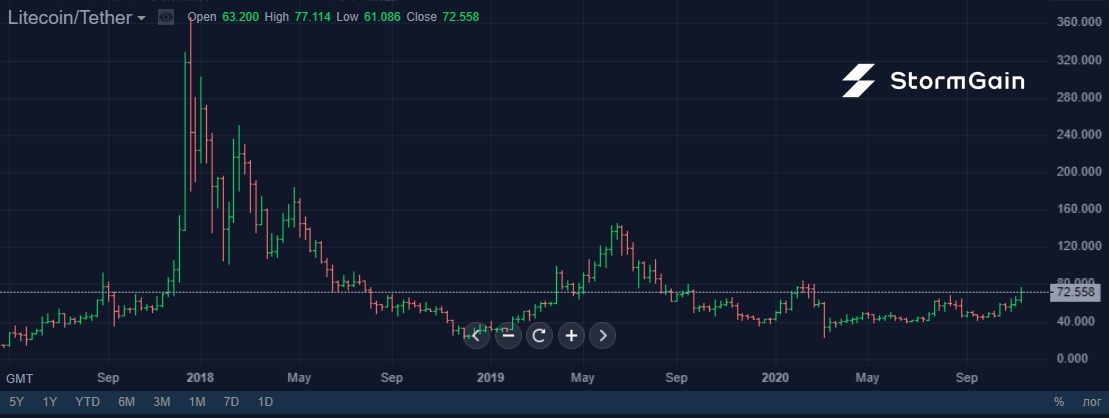
Task: Click the 2019 label on time axis
Action: [x=490, y=378]
